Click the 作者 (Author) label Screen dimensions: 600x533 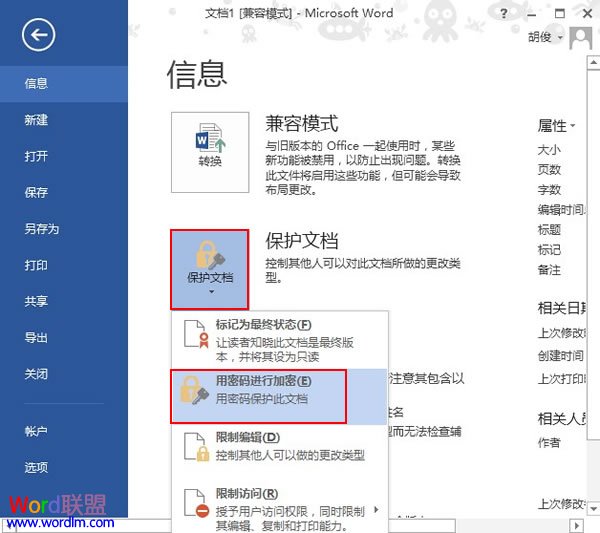[x=549, y=443]
